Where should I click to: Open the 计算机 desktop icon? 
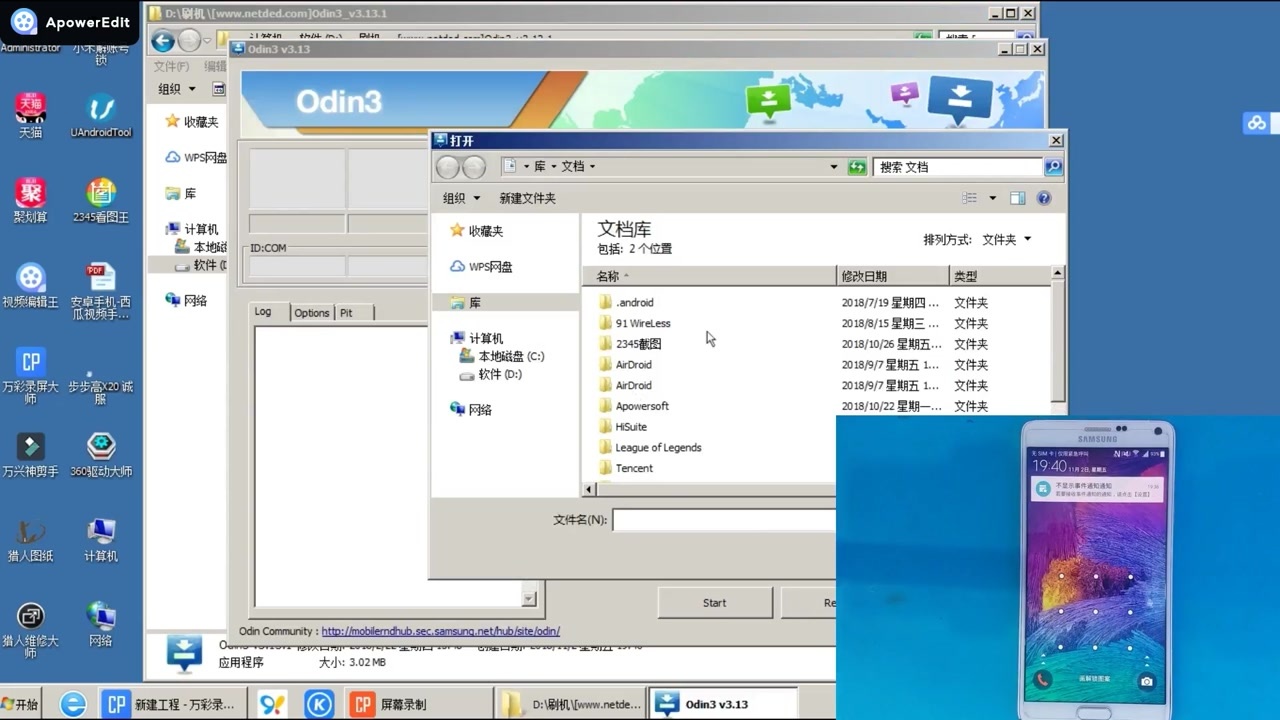101,540
